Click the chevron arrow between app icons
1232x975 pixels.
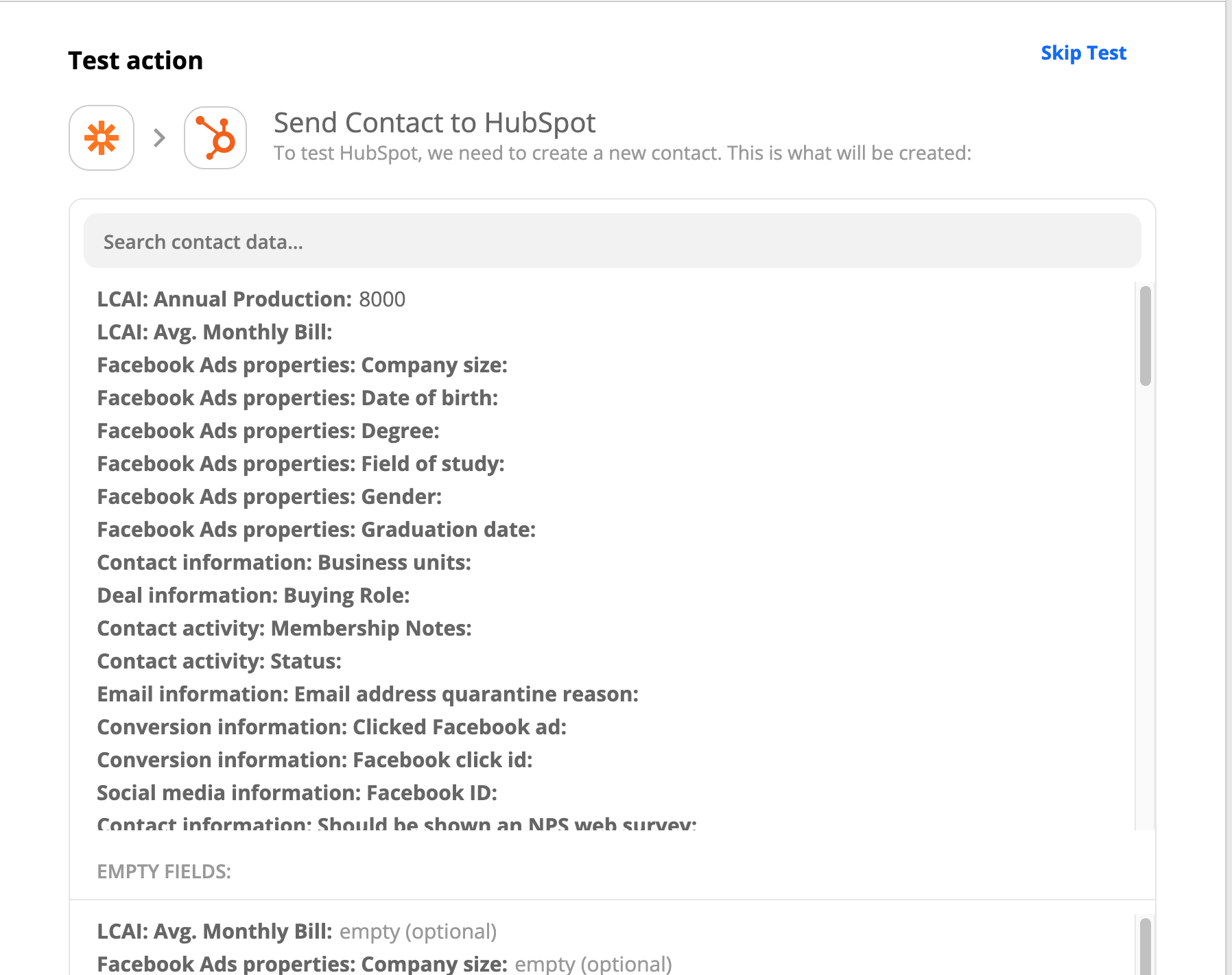tap(159, 138)
